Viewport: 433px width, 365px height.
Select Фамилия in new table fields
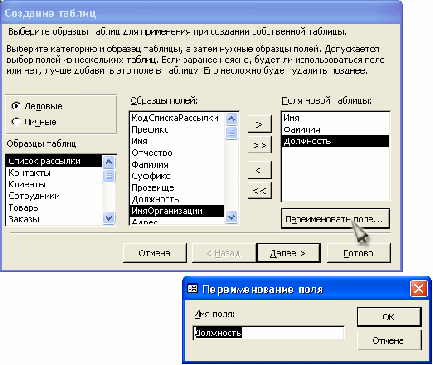tap(335, 129)
